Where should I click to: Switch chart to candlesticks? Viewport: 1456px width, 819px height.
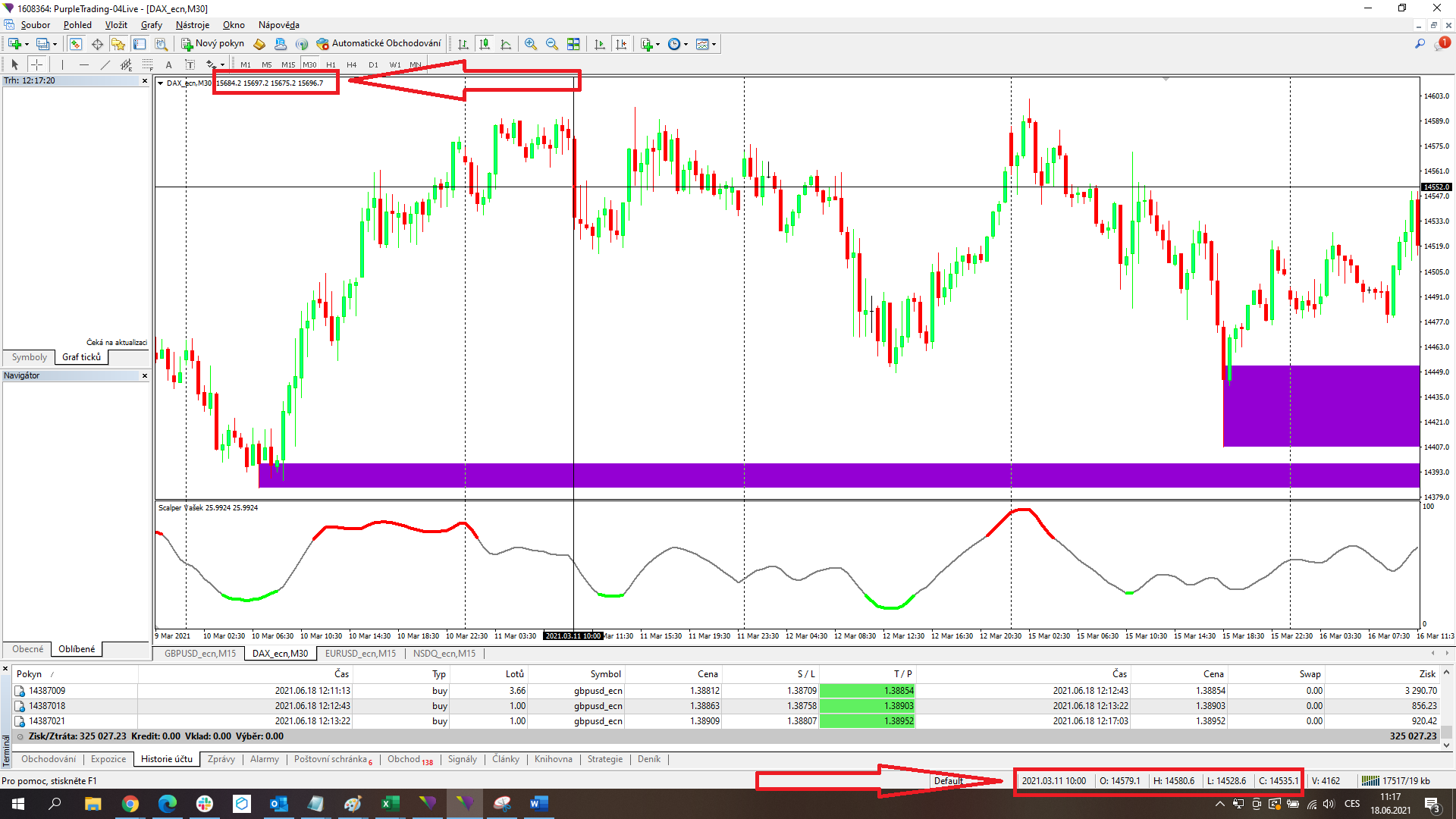(x=485, y=44)
